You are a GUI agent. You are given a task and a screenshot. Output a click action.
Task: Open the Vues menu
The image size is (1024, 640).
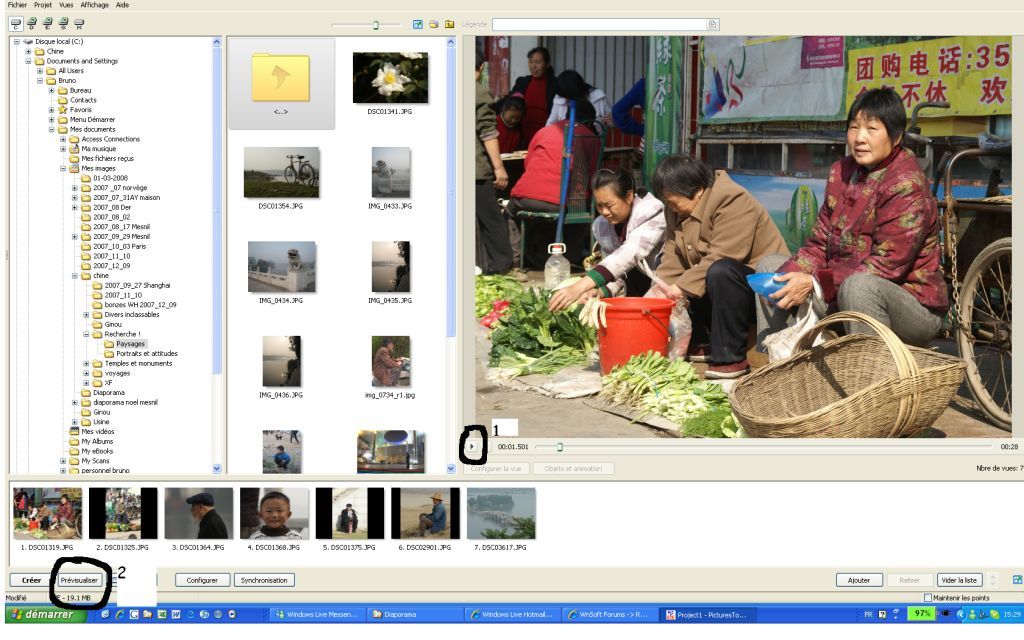click(x=66, y=5)
